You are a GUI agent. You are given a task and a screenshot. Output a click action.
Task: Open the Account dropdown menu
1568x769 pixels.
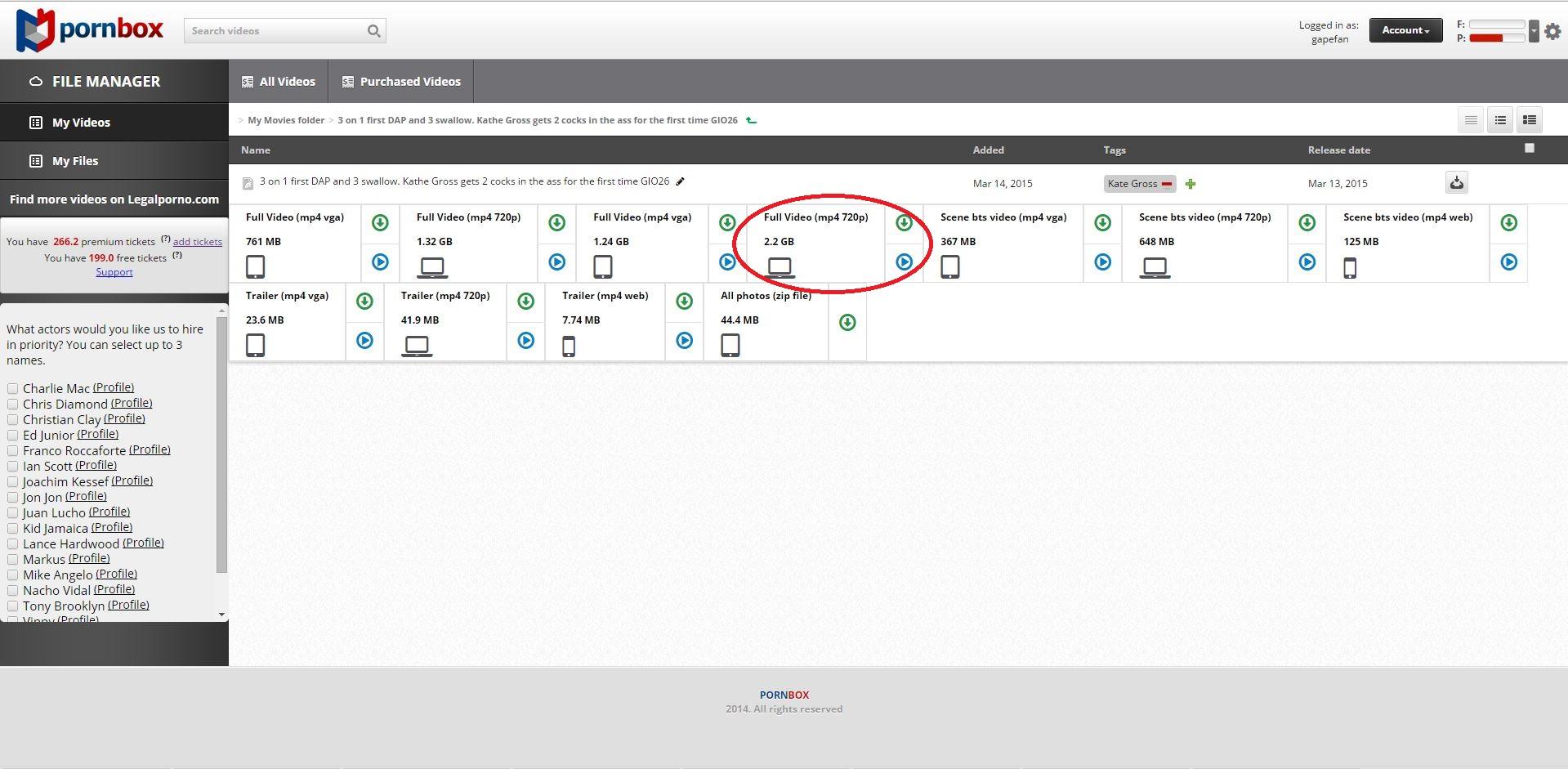click(1405, 30)
